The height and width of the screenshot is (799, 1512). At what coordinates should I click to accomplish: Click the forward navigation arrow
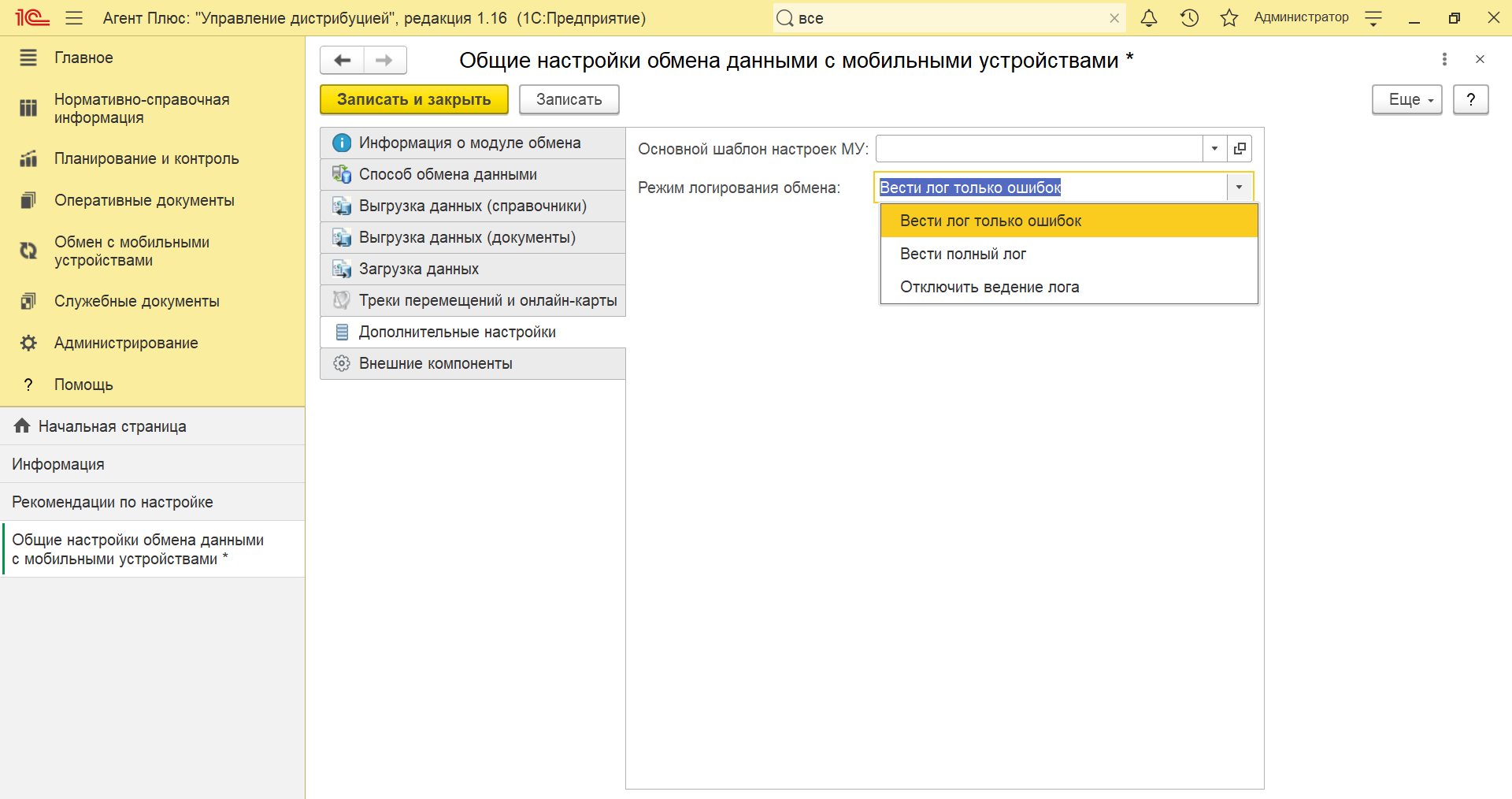pos(384,60)
